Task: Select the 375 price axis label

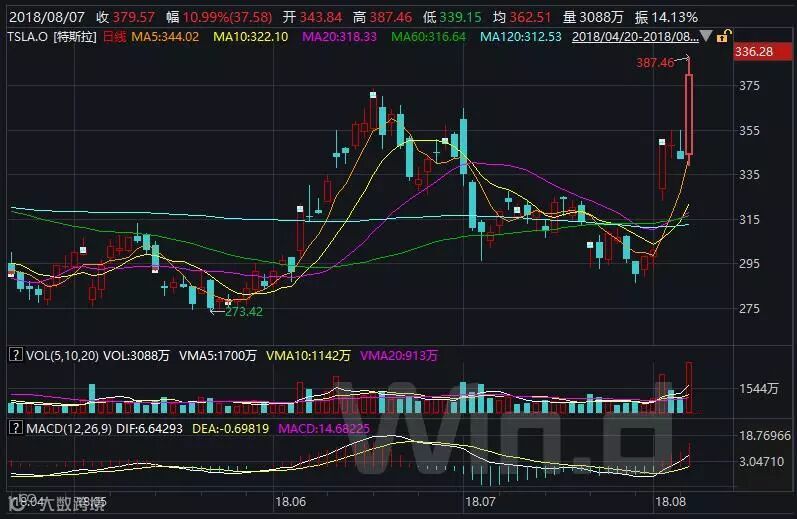Action: 749,85
